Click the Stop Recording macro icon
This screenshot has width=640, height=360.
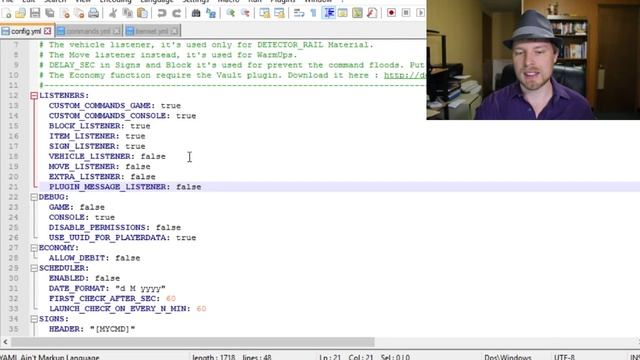(x=406, y=13)
